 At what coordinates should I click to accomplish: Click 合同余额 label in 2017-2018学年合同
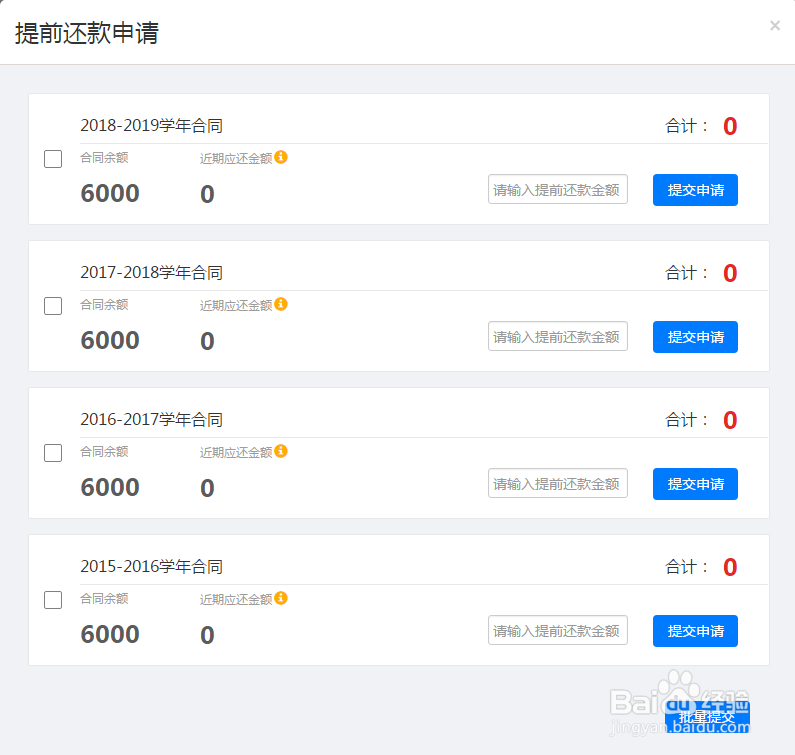(x=104, y=305)
